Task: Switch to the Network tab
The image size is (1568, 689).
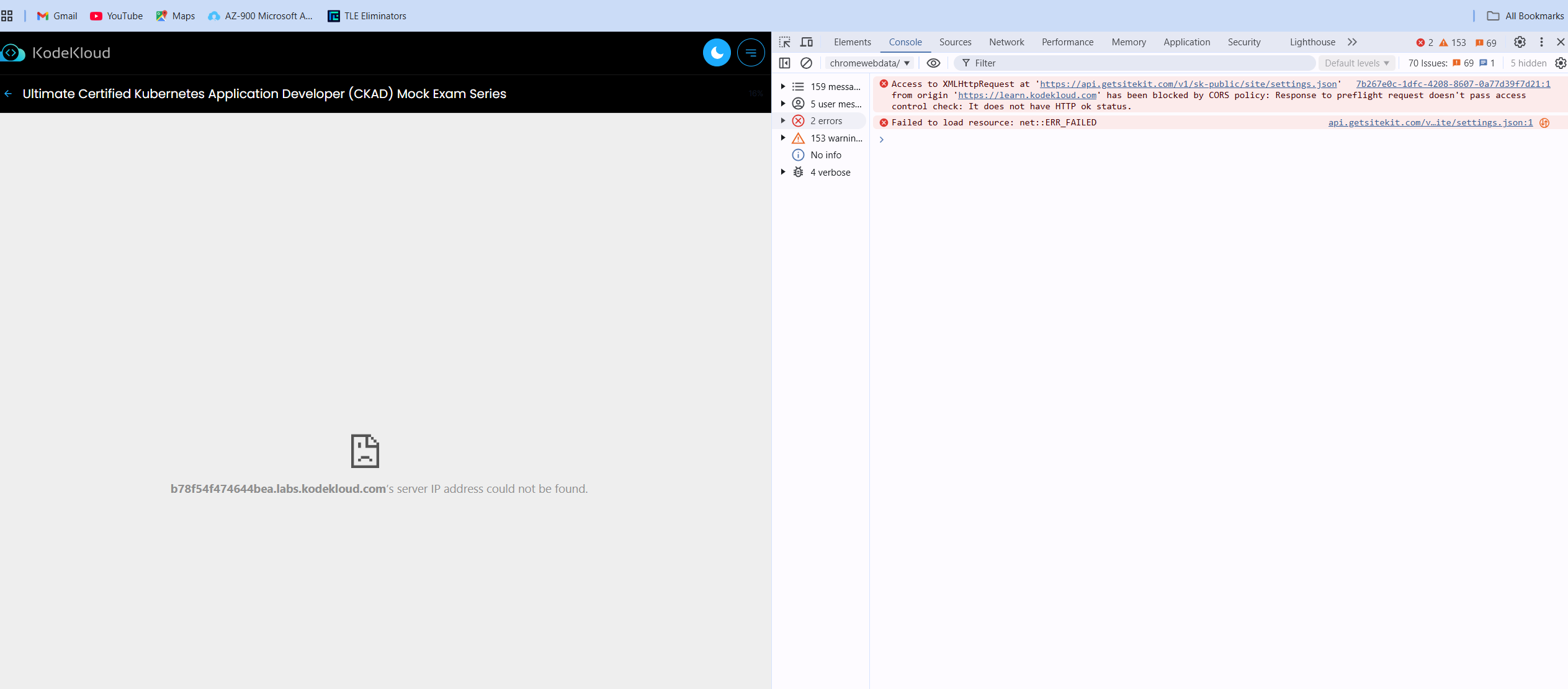Action: click(1006, 42)
